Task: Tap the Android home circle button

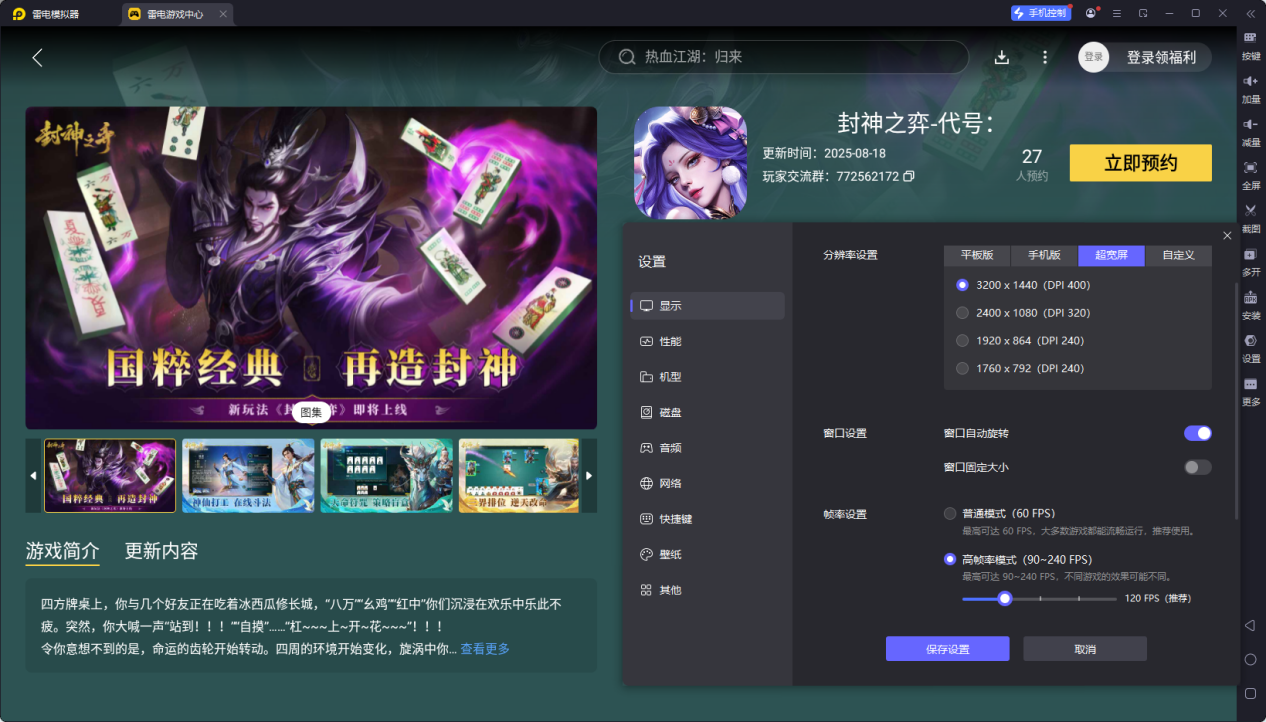Action: click(1250, 659)
